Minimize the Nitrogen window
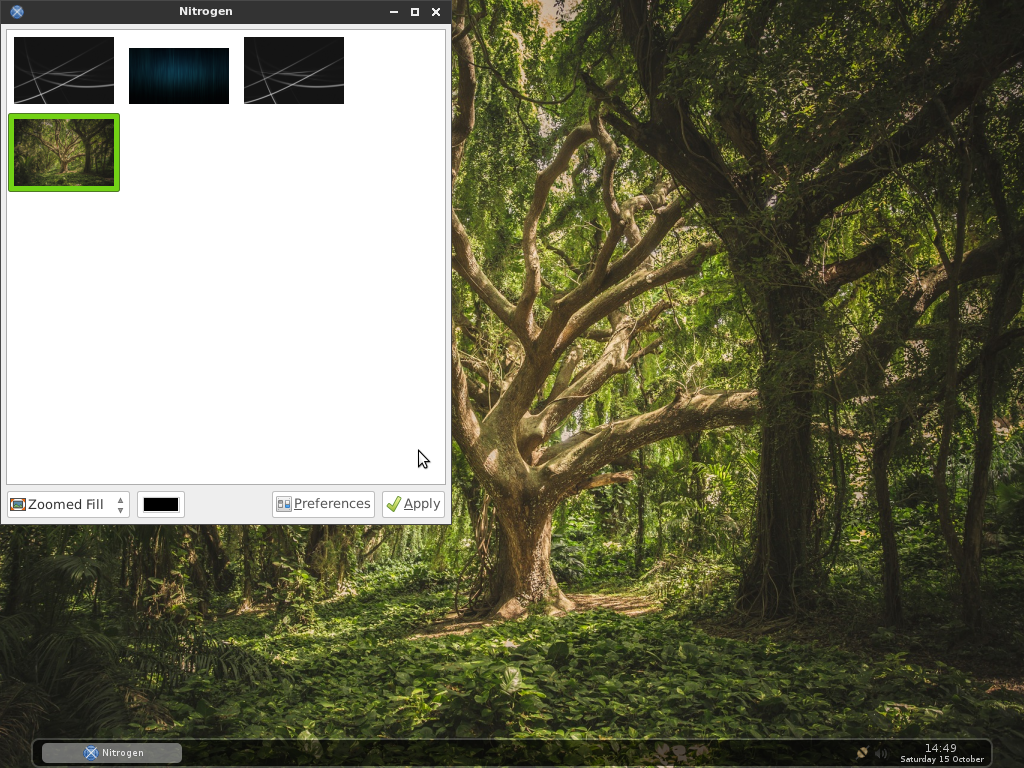The height and width of the screenshot is (768, 1024). (x=394, y=12)
